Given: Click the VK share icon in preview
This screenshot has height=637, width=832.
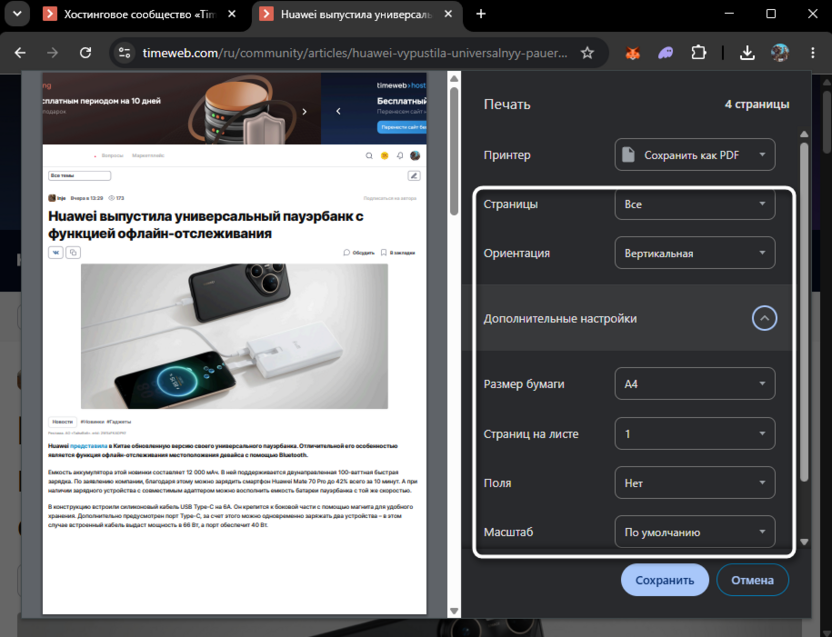Looking at the screenshot, I should [x=56, y=252].
